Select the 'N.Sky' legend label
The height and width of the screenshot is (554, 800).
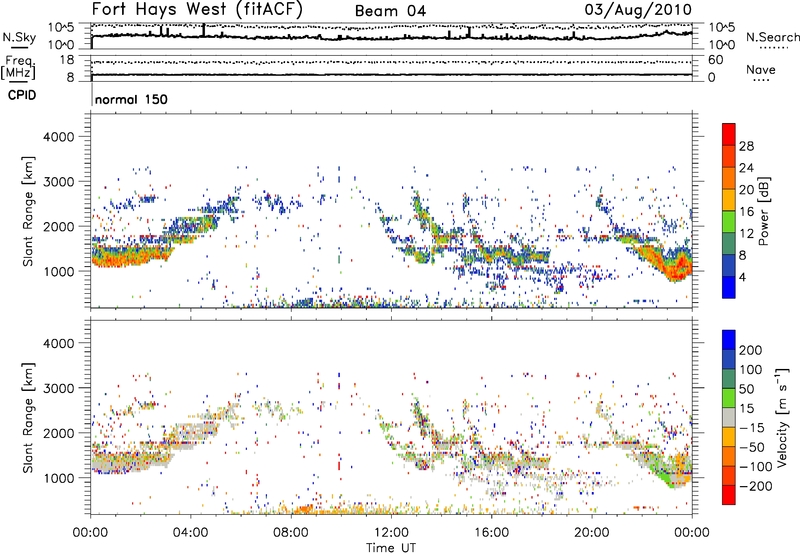click(x=19, y=37)
